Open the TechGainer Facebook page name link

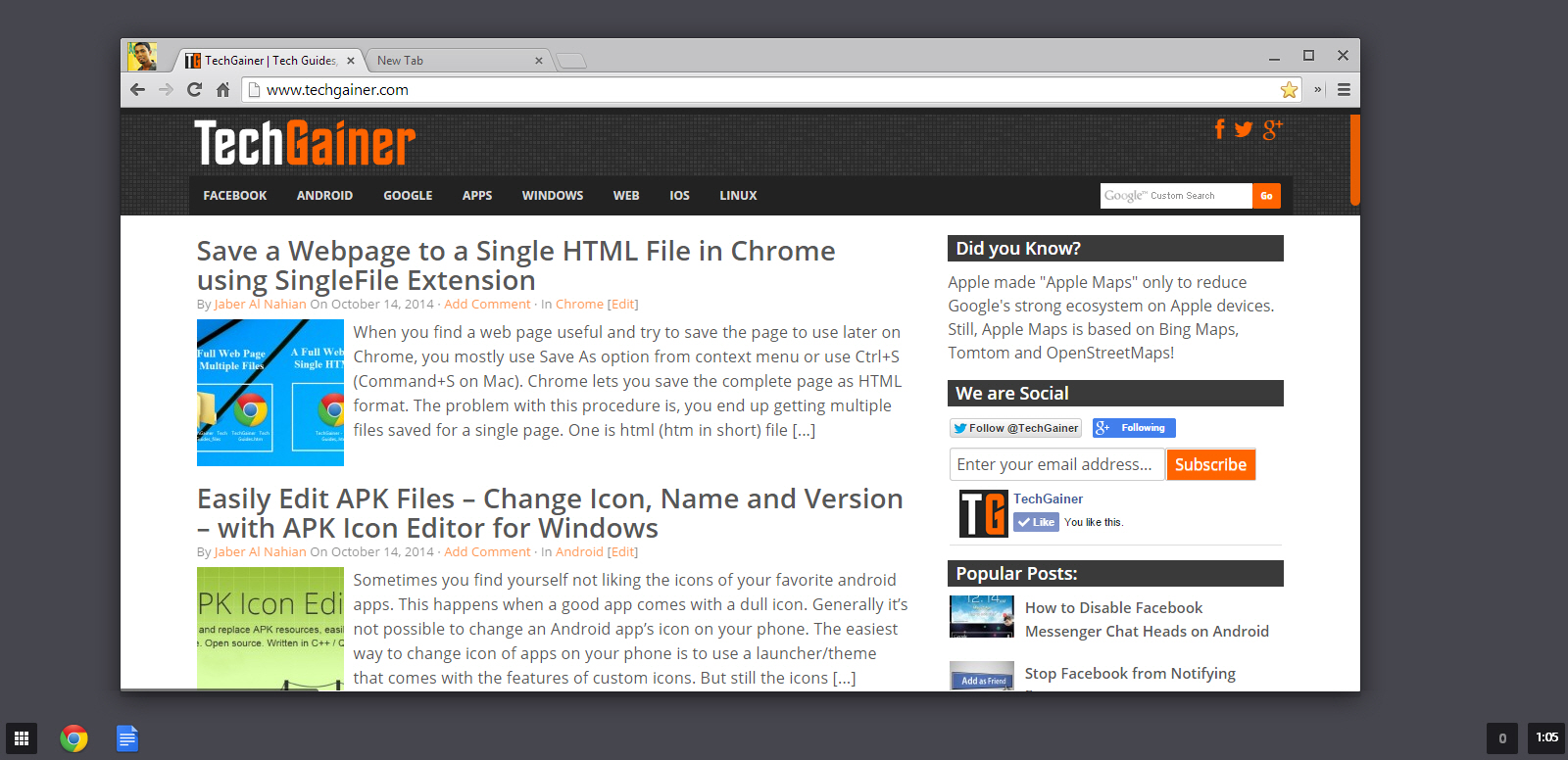pyautogui.click(x=1048, y=499)
